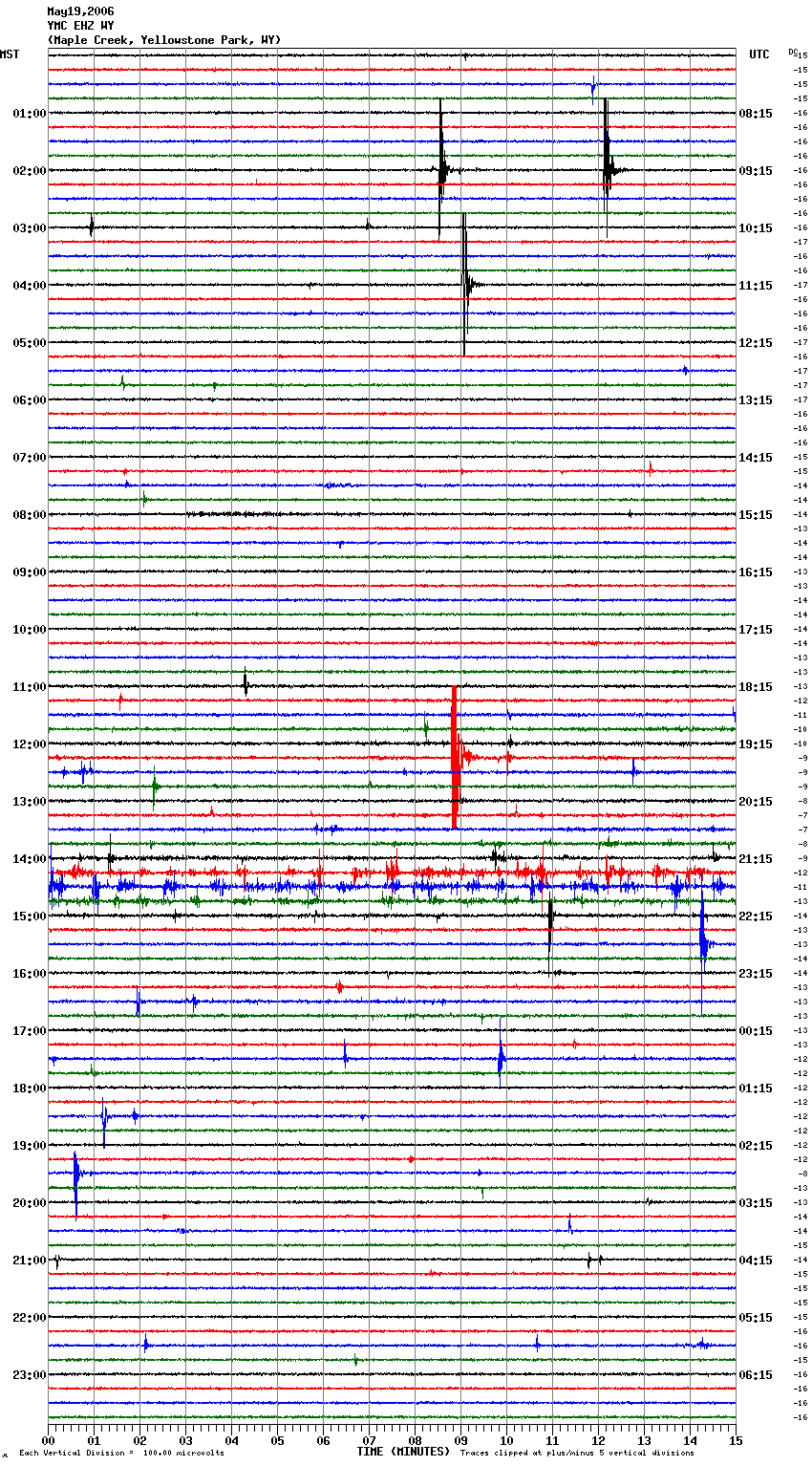The height and width of the screenshot is (1466, 812).
Task: Click the 'UTC' column header
Action: 759,54
